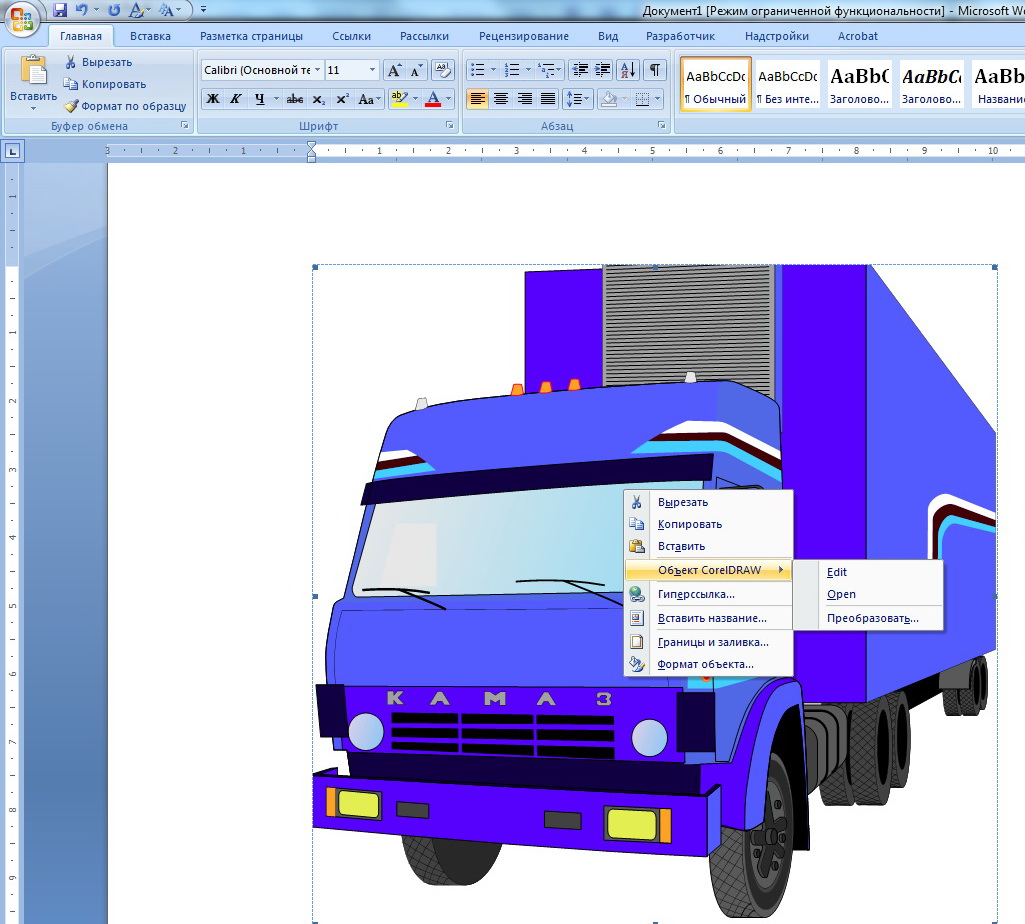Cut selection with Вырезать in ribbon
Image resolution: width=1025 pixels, height=924 pixels.
coord(99,62)
